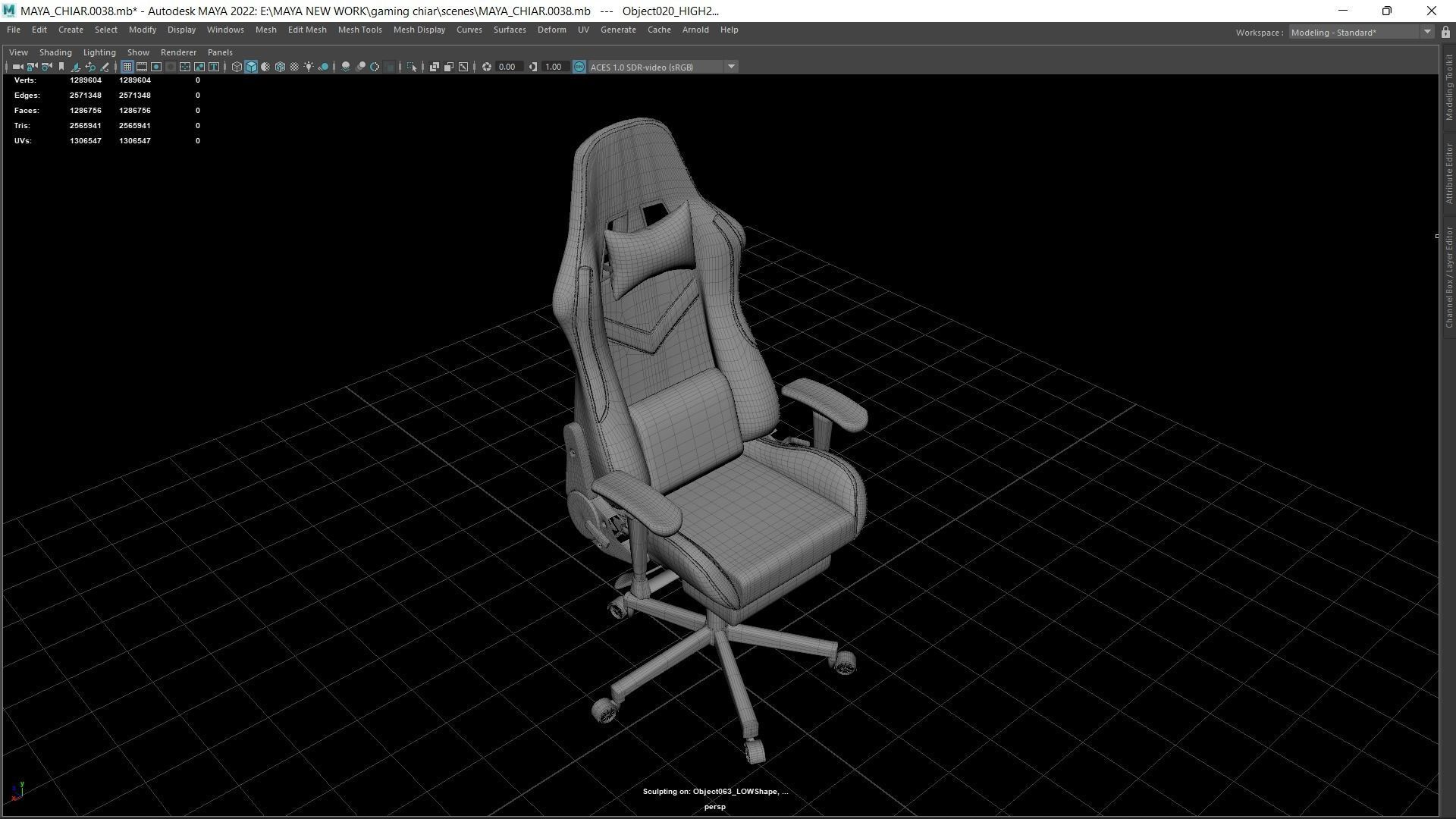Toggle the viewport Grid display
The width and height of the screenshot is (1456, 819).
point(127,67)
